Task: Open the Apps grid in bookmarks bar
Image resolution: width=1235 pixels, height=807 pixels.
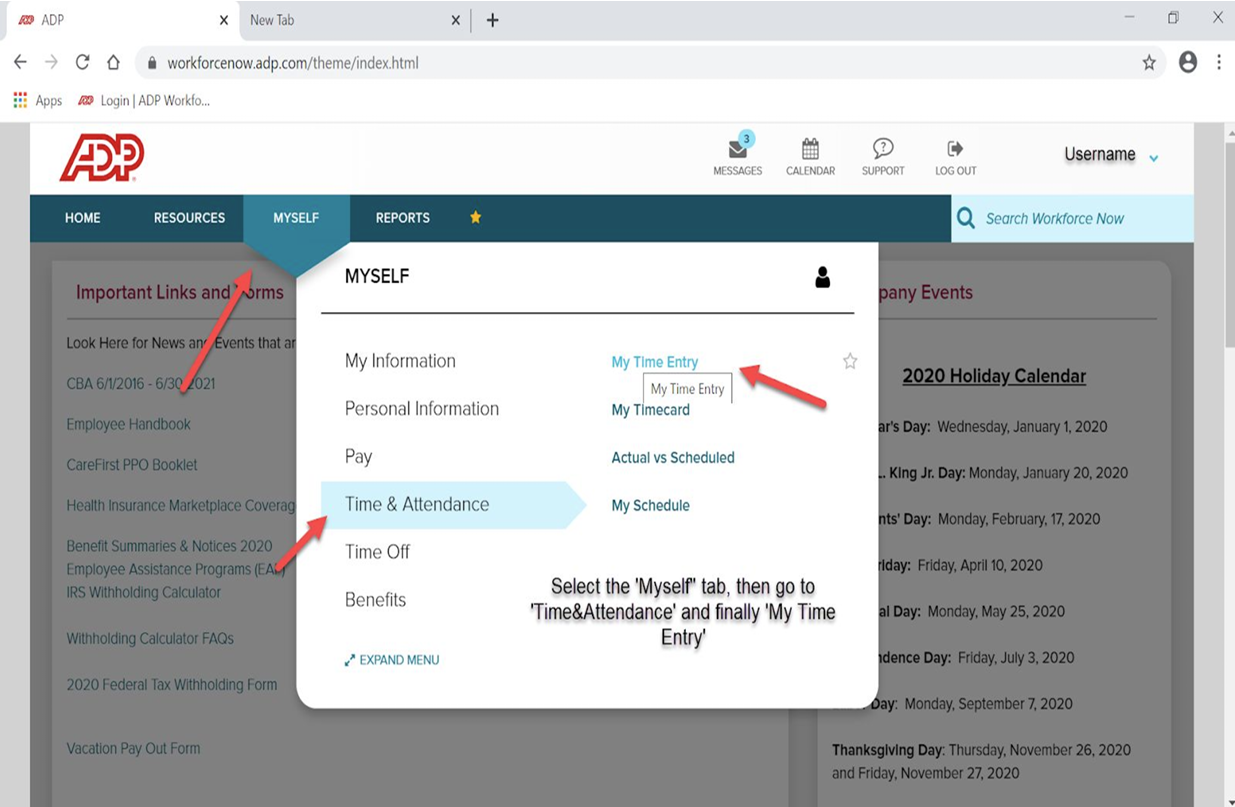Action: click(x=20, y=100)
